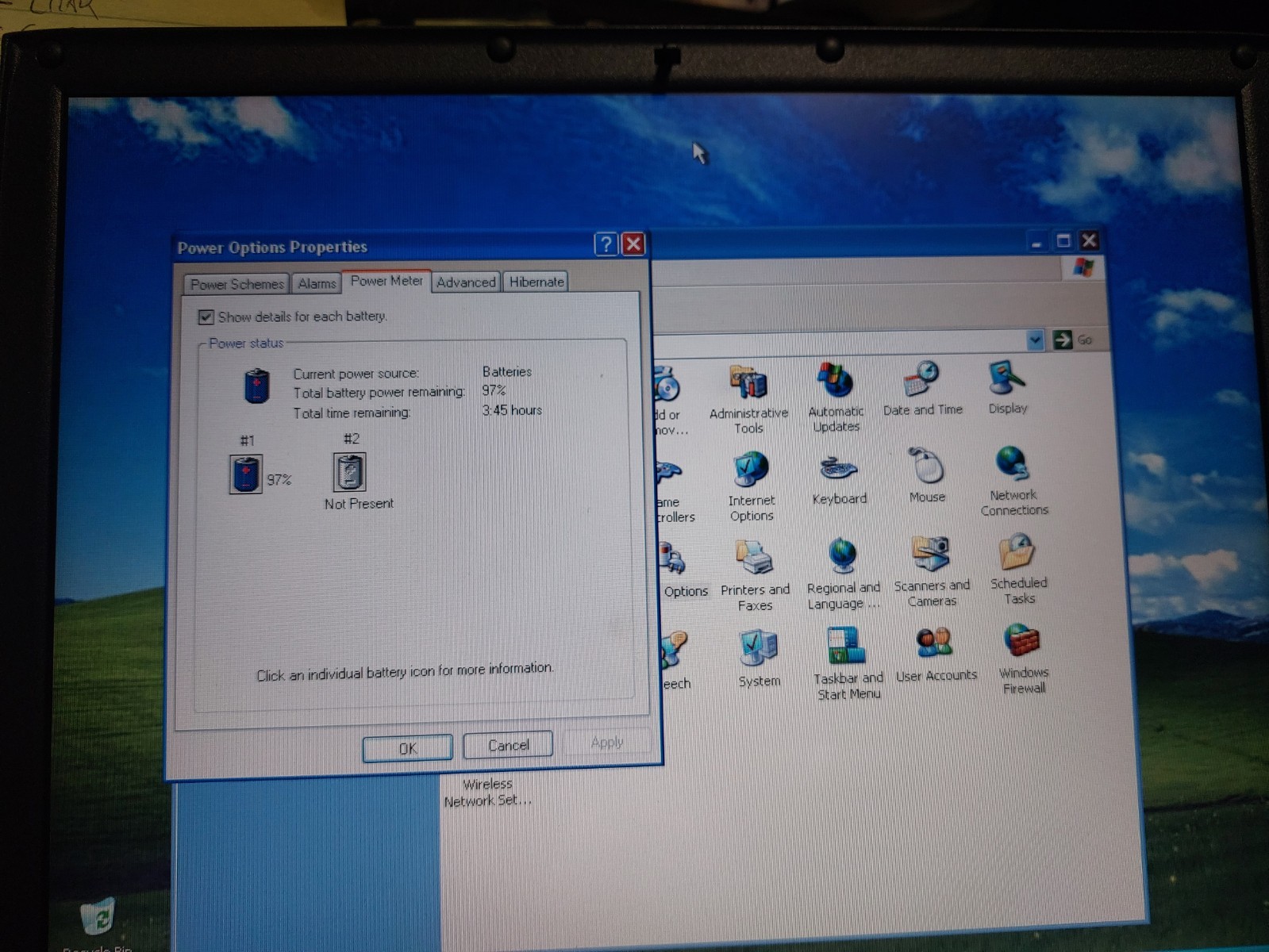1269x952 pixels.
Task: Open the Display control panel icon
Action: pos(1008,378)
